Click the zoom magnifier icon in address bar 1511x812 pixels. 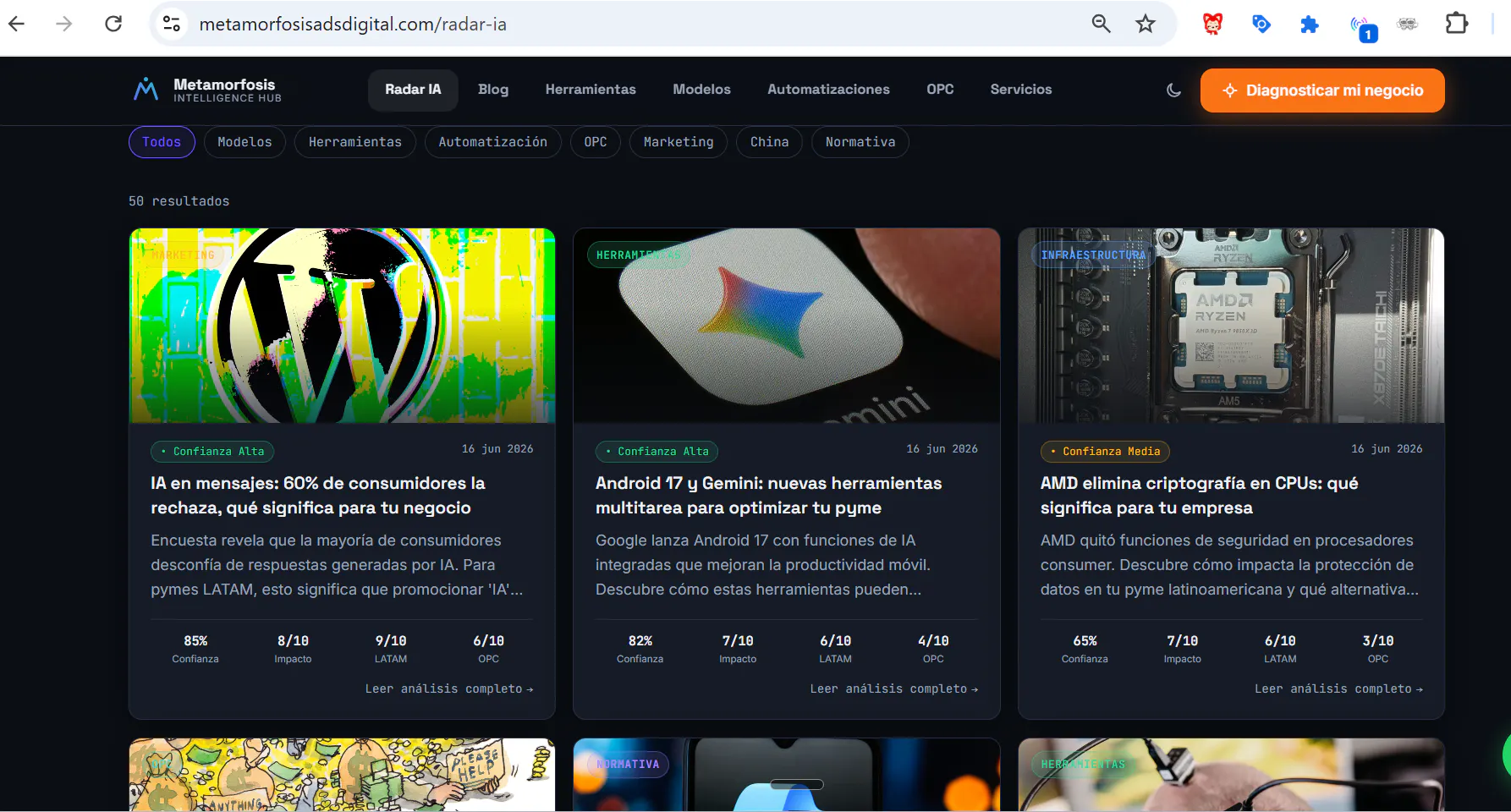1101,24
